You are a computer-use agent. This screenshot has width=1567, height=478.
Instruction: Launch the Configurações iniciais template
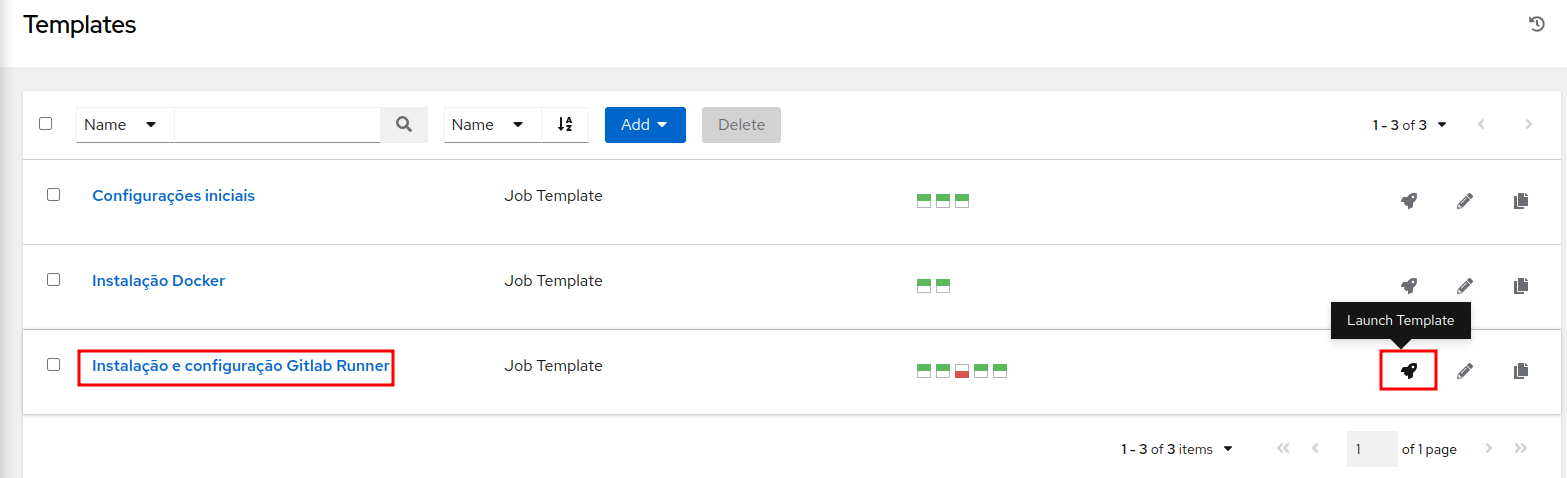1409,201
